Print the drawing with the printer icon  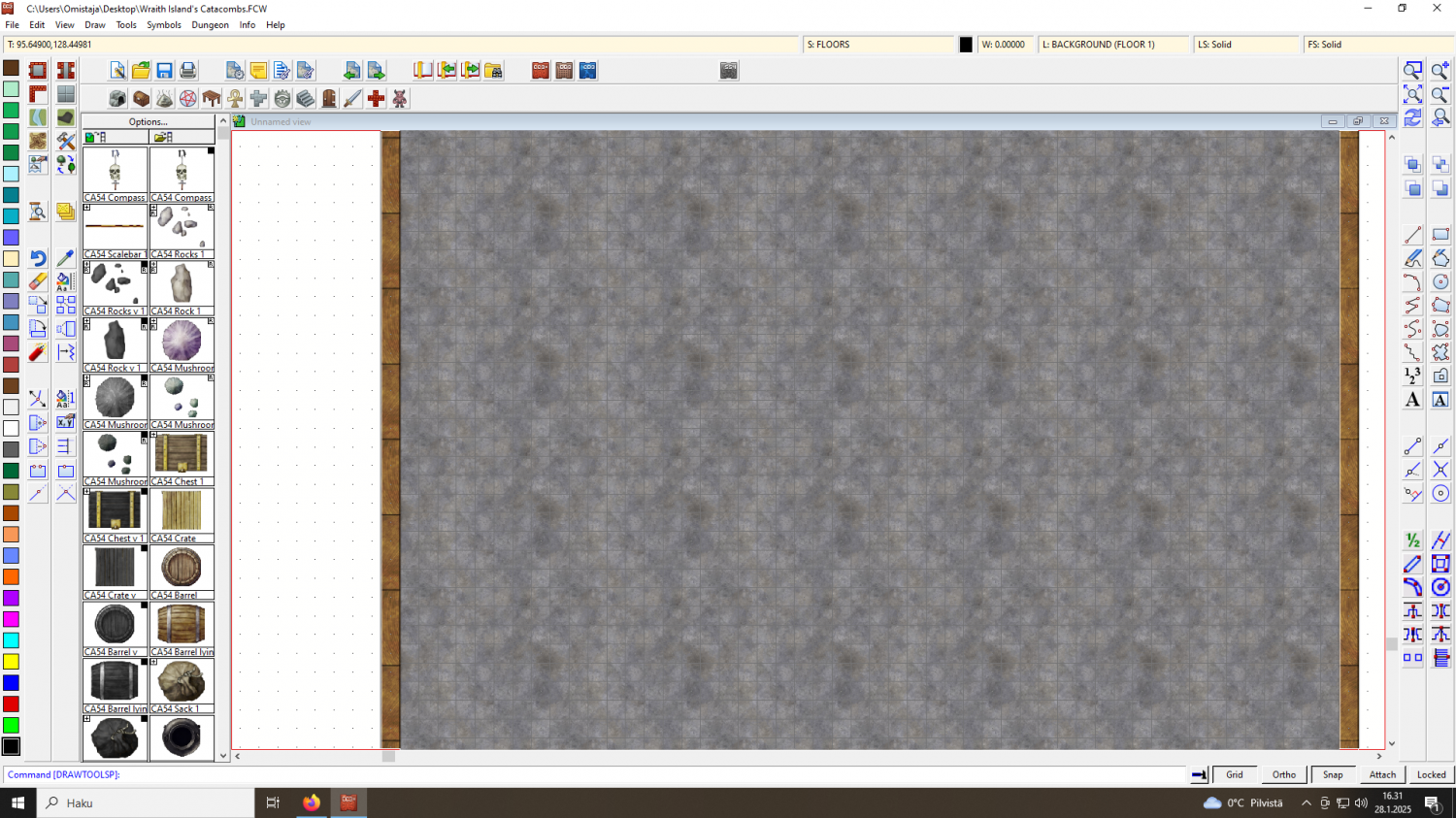pos(188,71)
